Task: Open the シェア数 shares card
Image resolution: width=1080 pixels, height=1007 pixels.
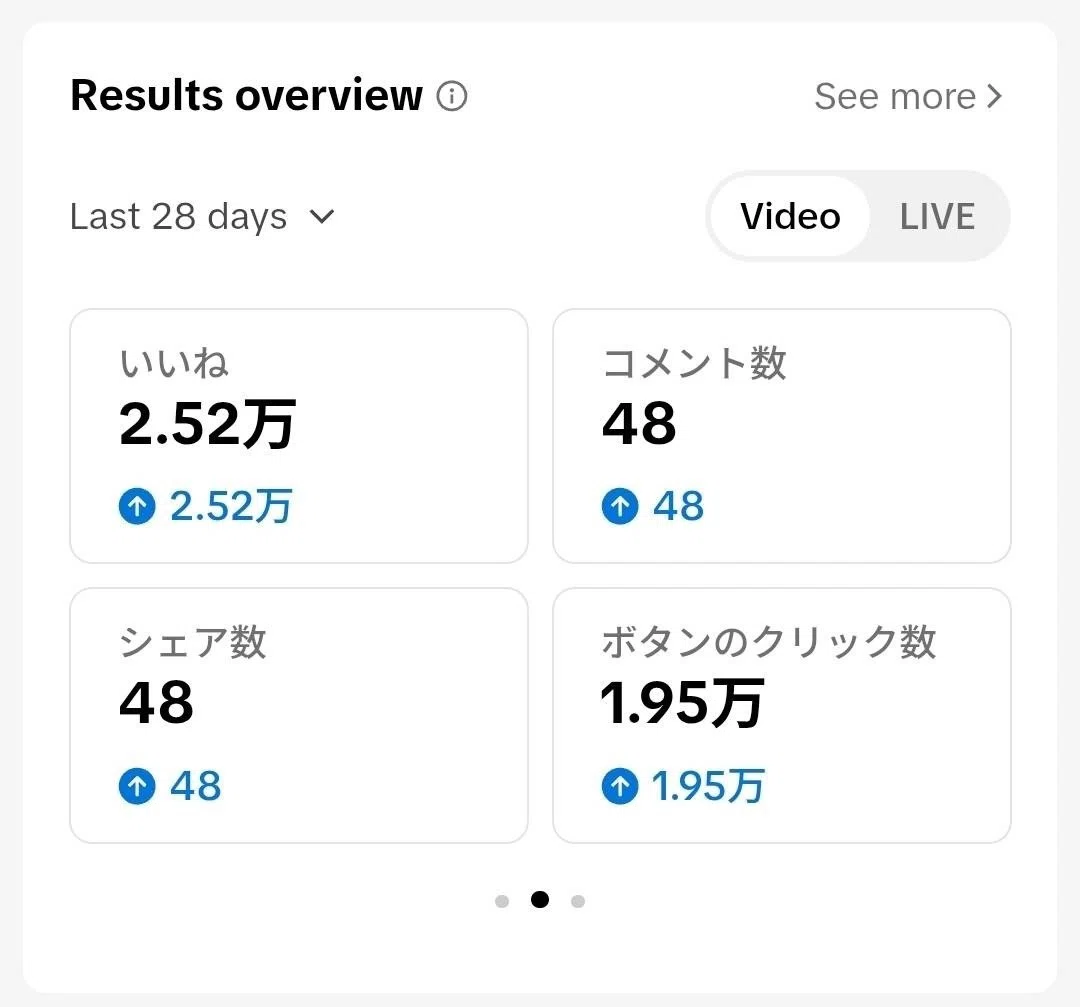Action: [299, 716]
